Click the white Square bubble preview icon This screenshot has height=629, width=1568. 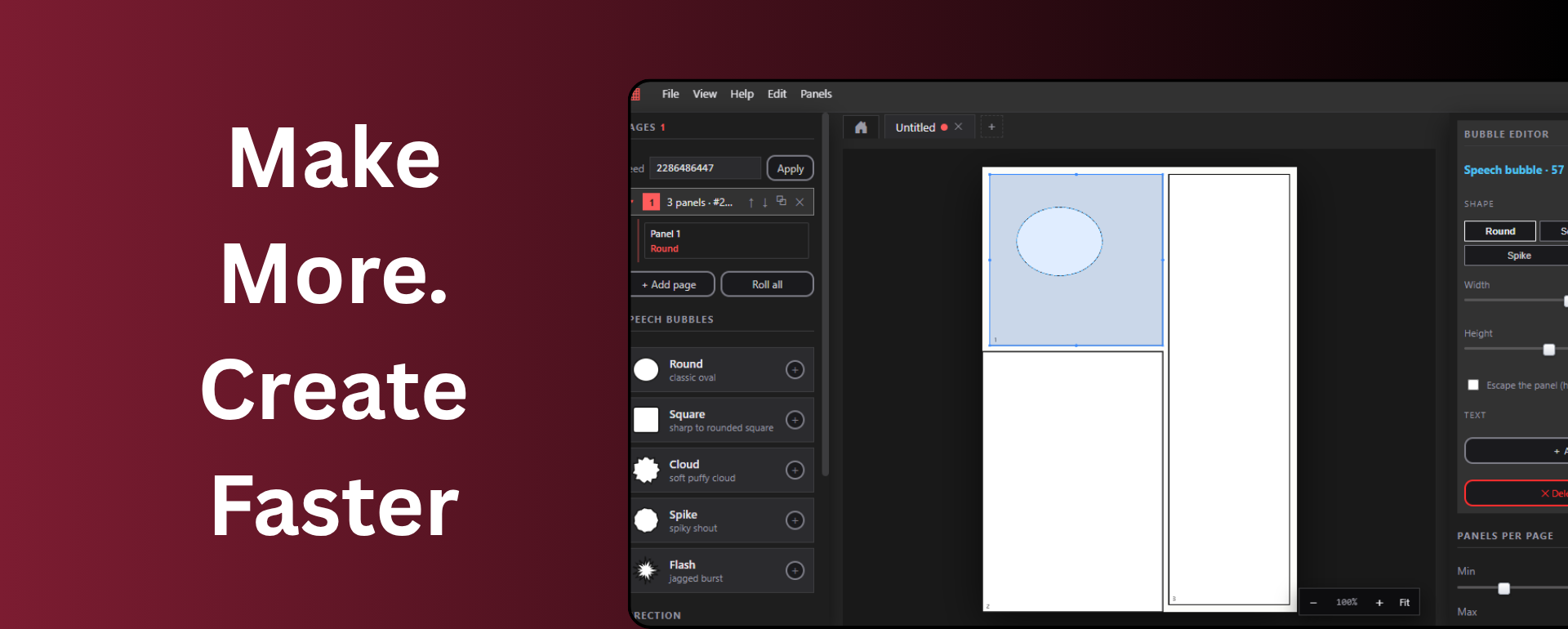tap(646, 420)
